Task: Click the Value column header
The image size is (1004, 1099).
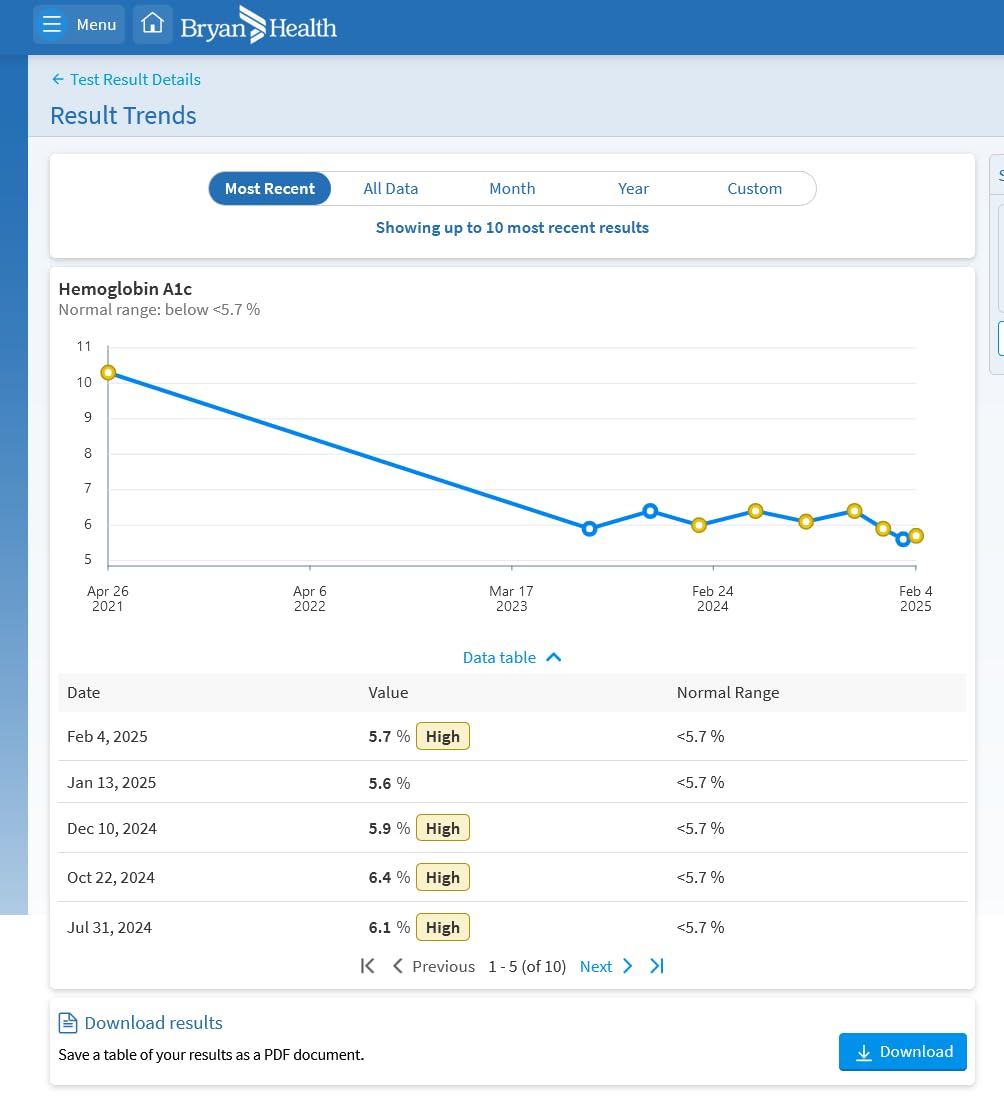Action: click(x=388, y=692)
